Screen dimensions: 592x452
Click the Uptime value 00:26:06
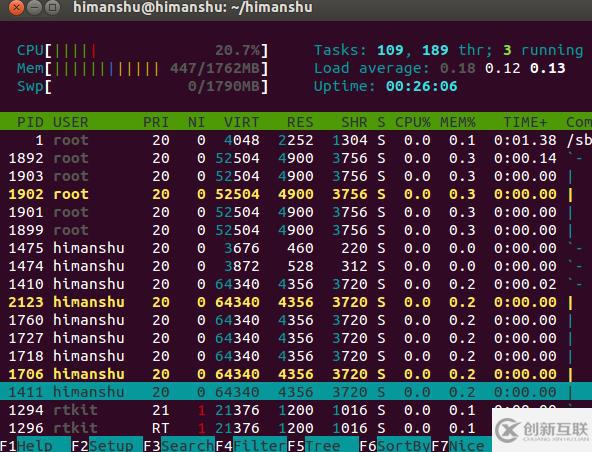[x=422, y=86]
